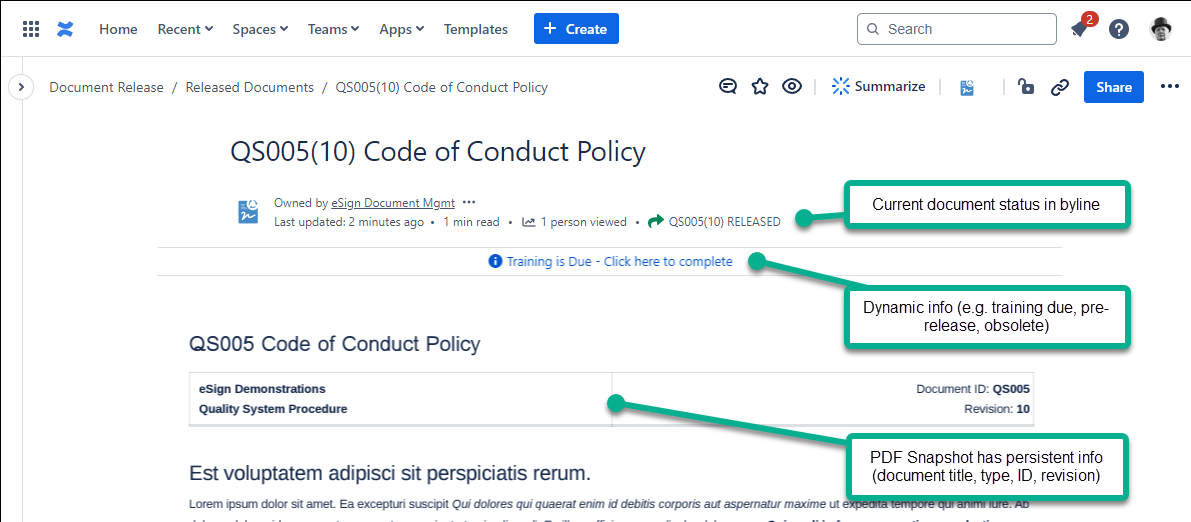
Task: Click the Confluence logo icon
Action: [x=65, y=29]
